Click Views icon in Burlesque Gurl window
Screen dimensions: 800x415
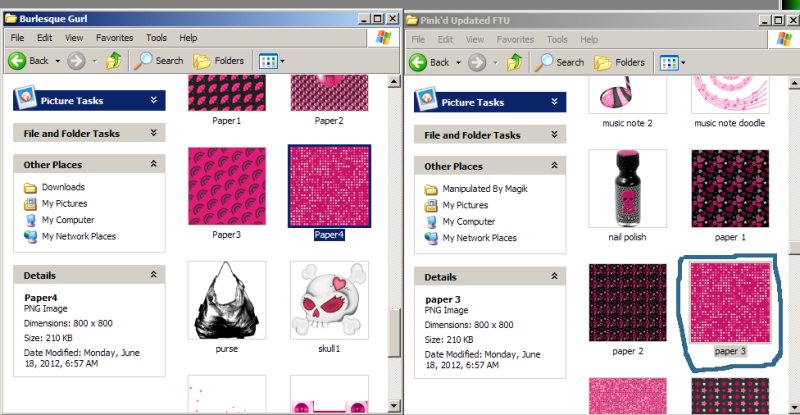(268, 61)
